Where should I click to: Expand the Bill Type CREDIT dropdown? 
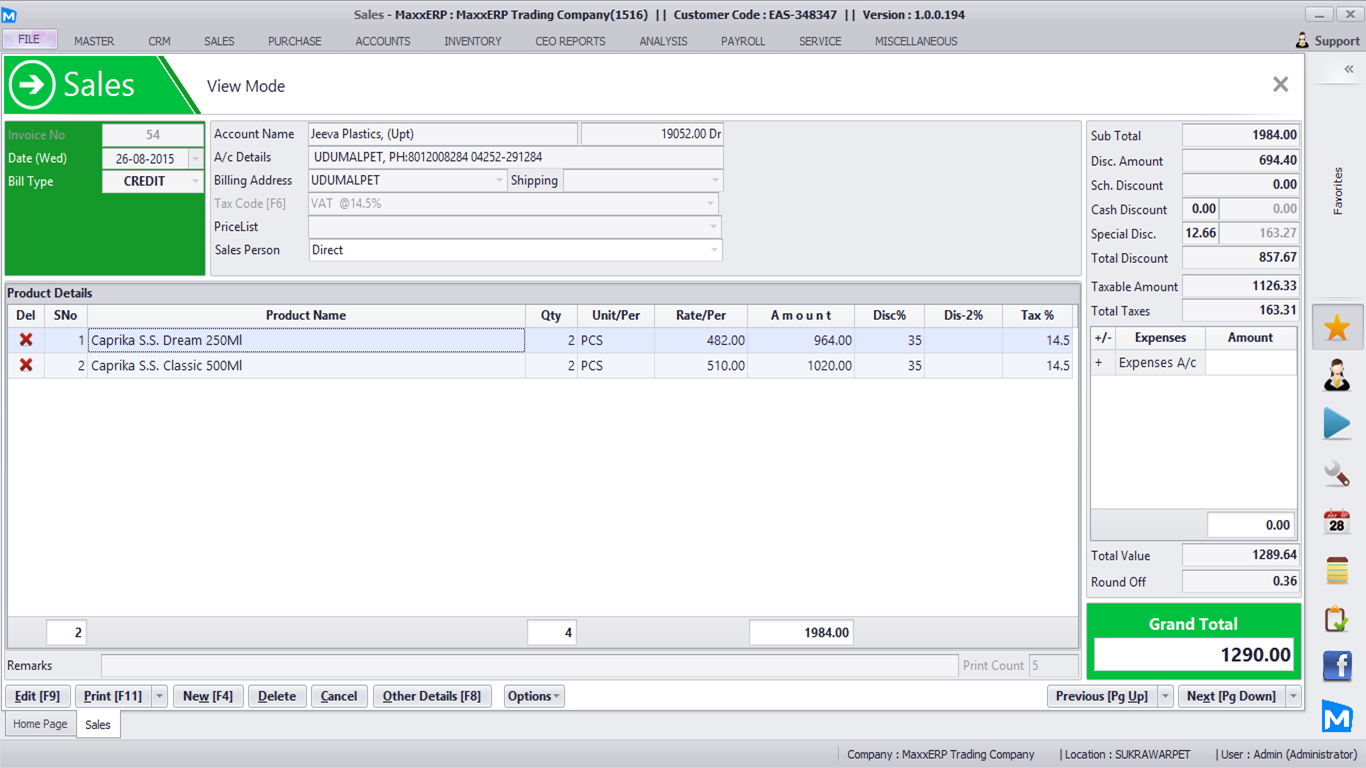195,182
